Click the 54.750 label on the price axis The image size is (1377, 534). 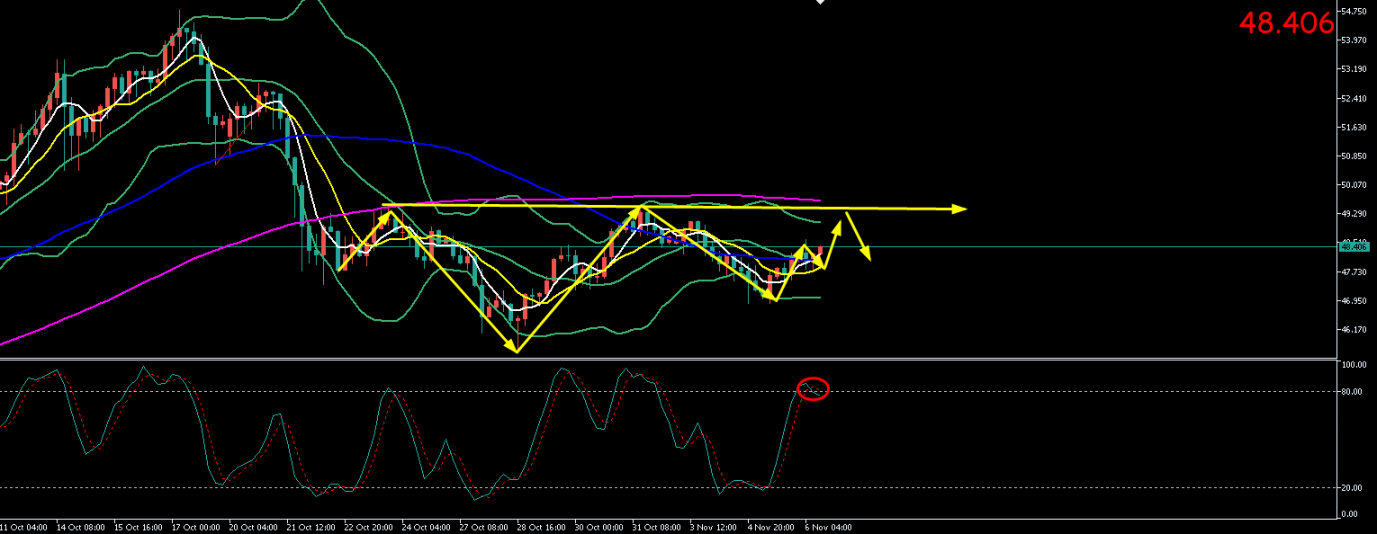click(1356, 12)
